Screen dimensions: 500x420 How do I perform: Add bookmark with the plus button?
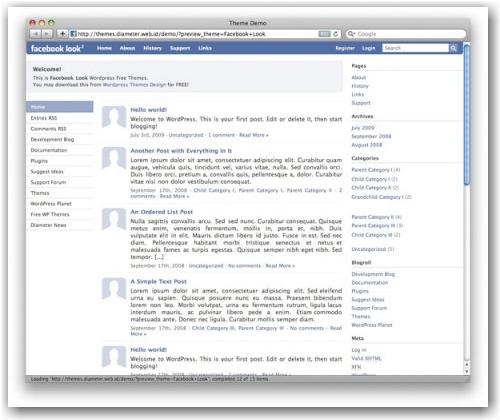click(x=62, y=34)
